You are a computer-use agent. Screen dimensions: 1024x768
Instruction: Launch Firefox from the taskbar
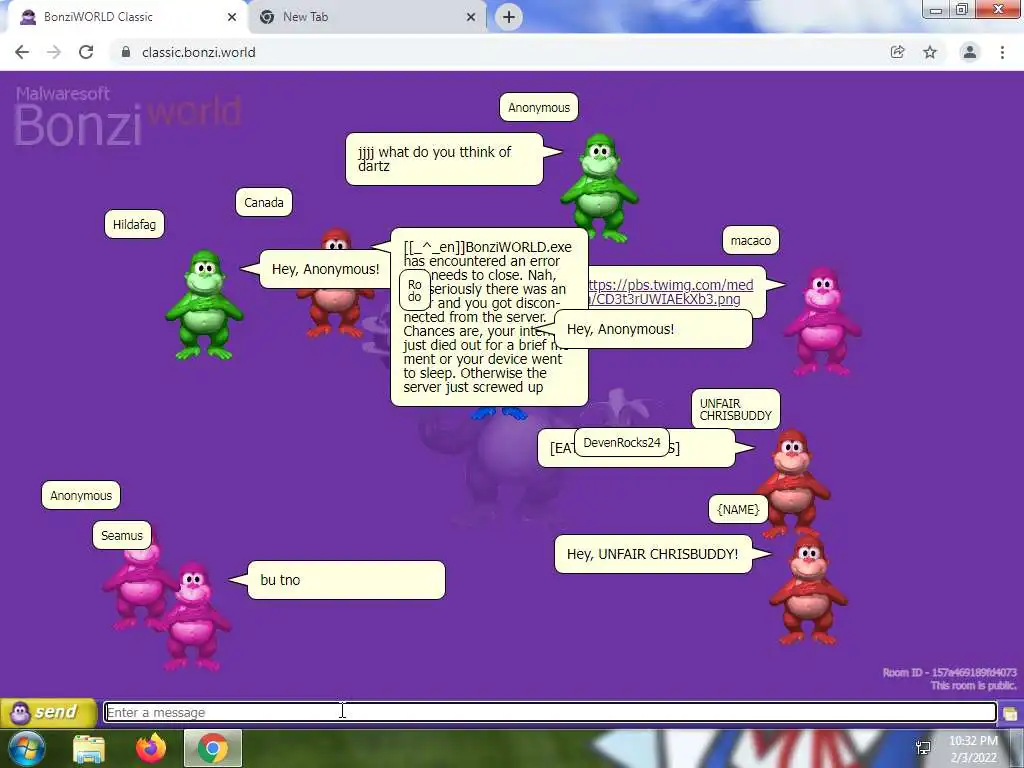coord(151,748)
